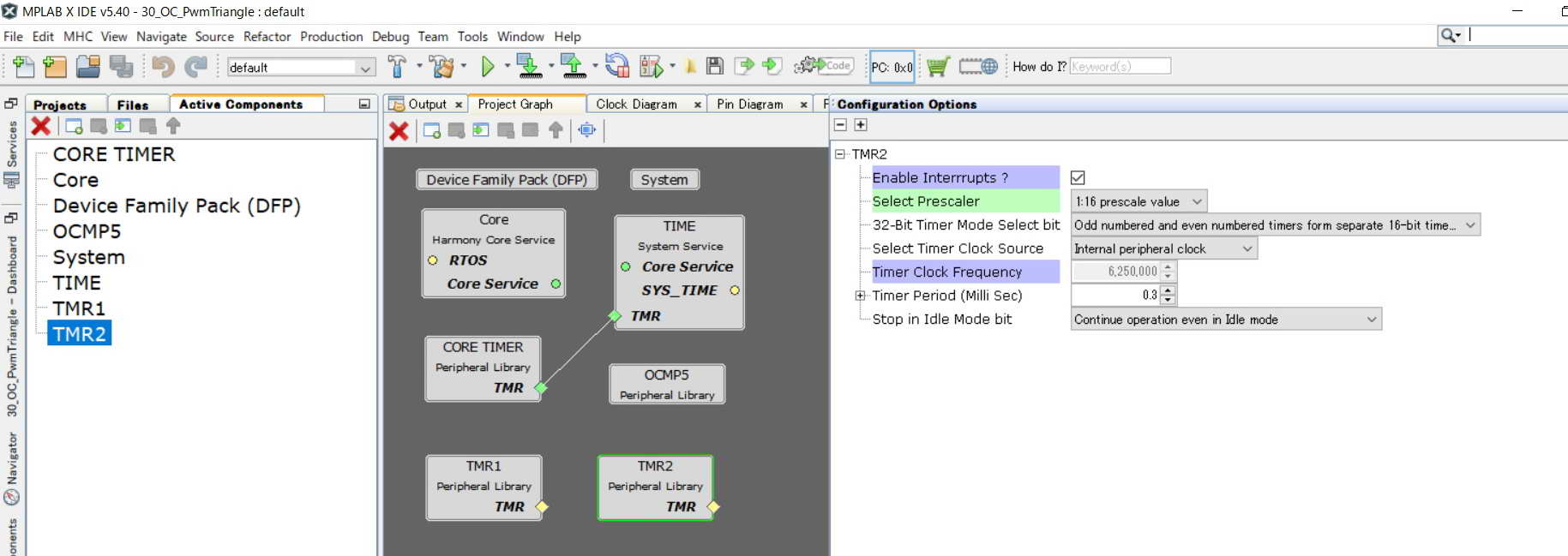Minimize the Active Components panel
The image size is (1568, 556).
click(x=364, y=104)
